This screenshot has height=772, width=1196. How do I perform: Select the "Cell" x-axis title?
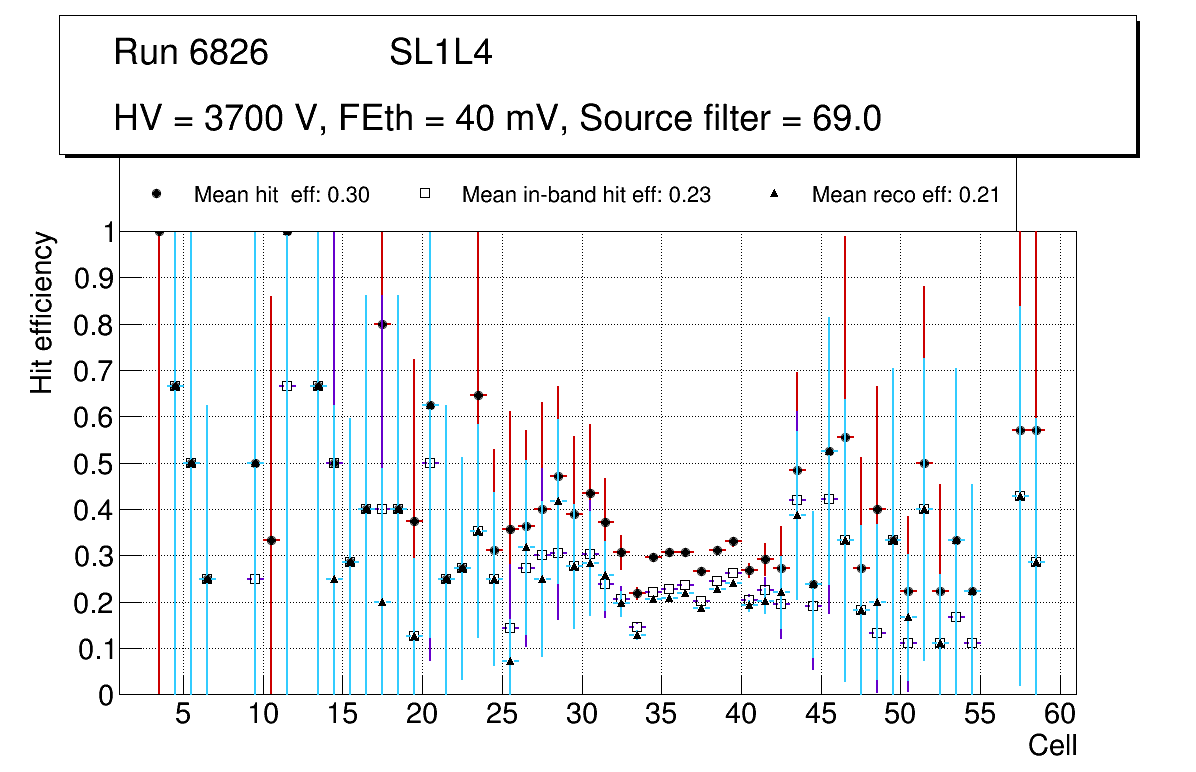pos(1052,745)
